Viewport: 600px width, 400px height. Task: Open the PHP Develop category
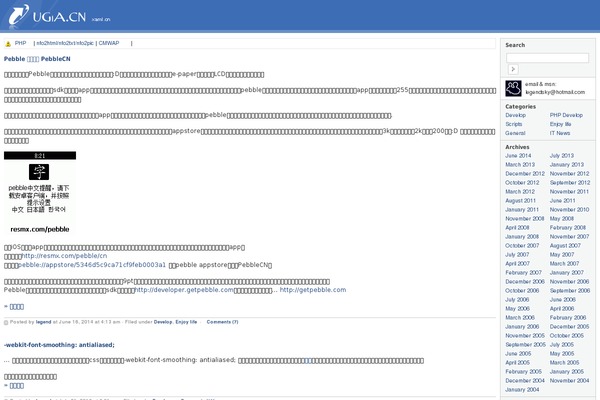tap(566, 115)
